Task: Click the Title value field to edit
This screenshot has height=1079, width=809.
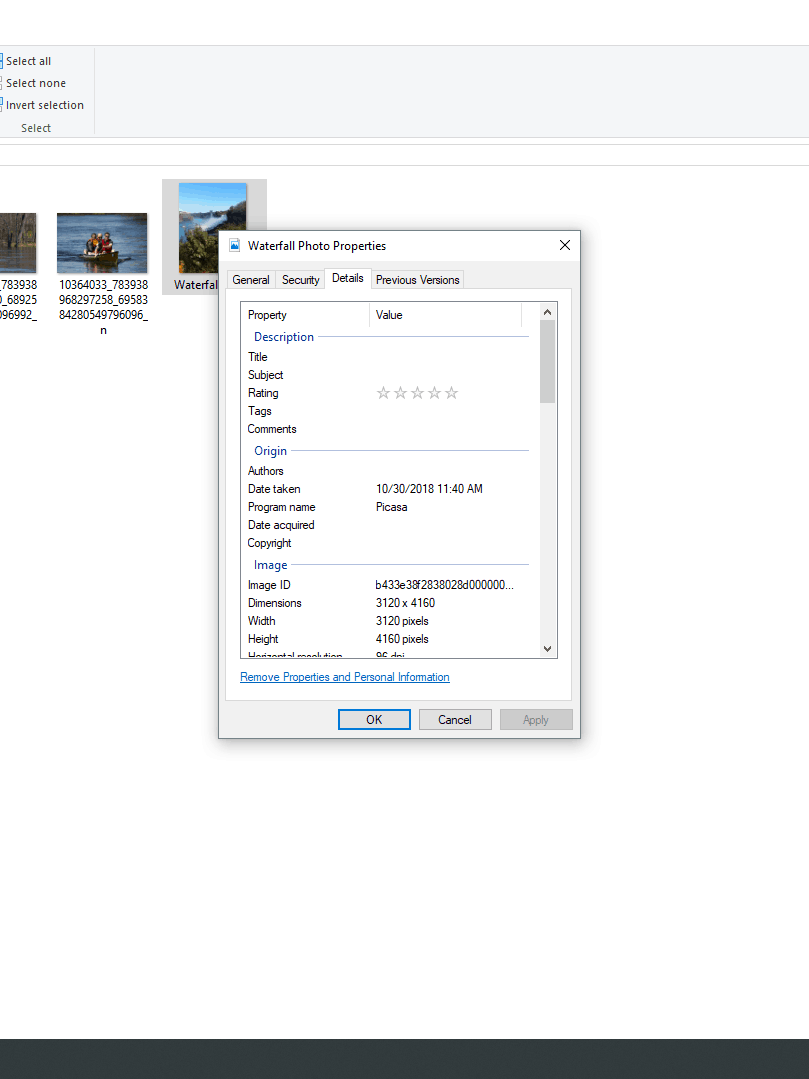Action: pyautogui.click(x=445, y=357)
